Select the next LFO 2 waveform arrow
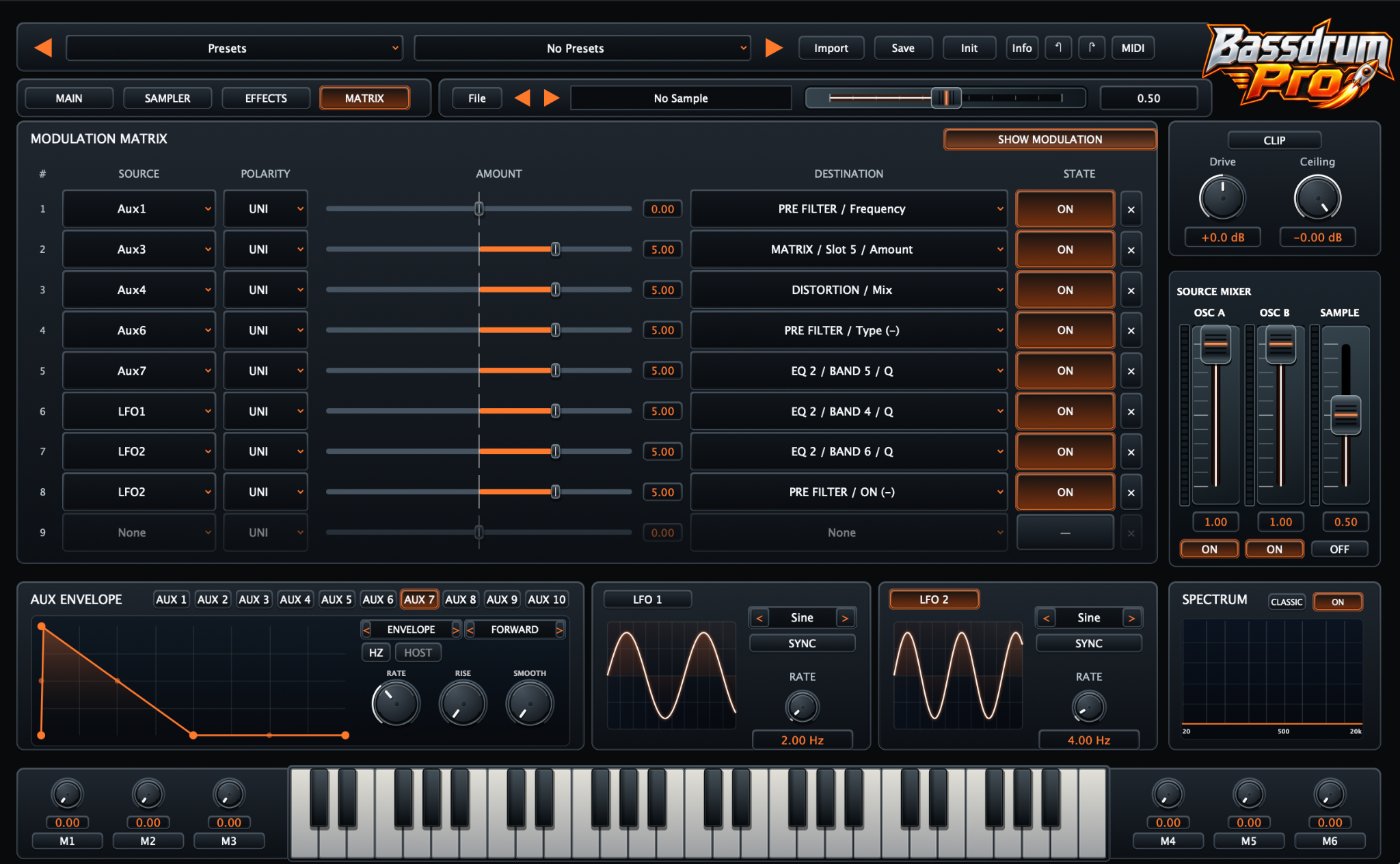Screen dimensions: 1400x864 pos(1131,618)
